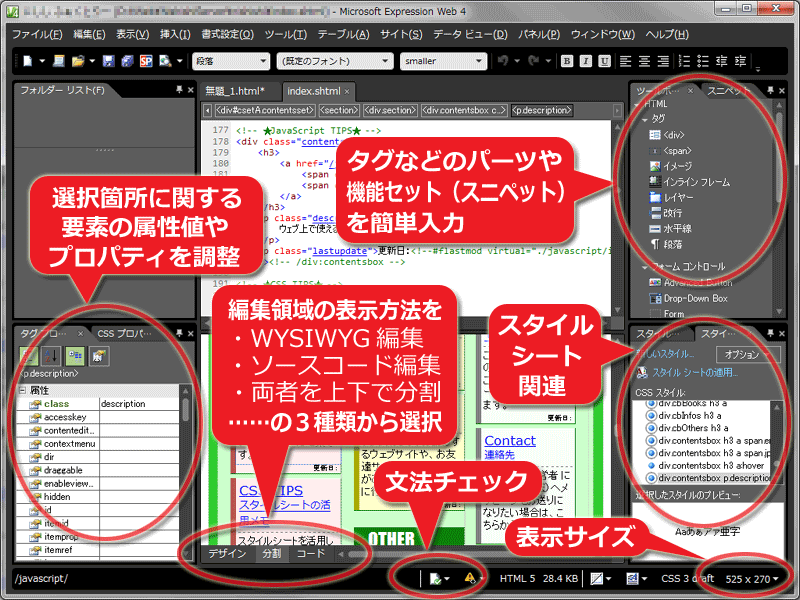
Task: Click the Save All icon
Action: pyautogui.click(x=127, y=61)
